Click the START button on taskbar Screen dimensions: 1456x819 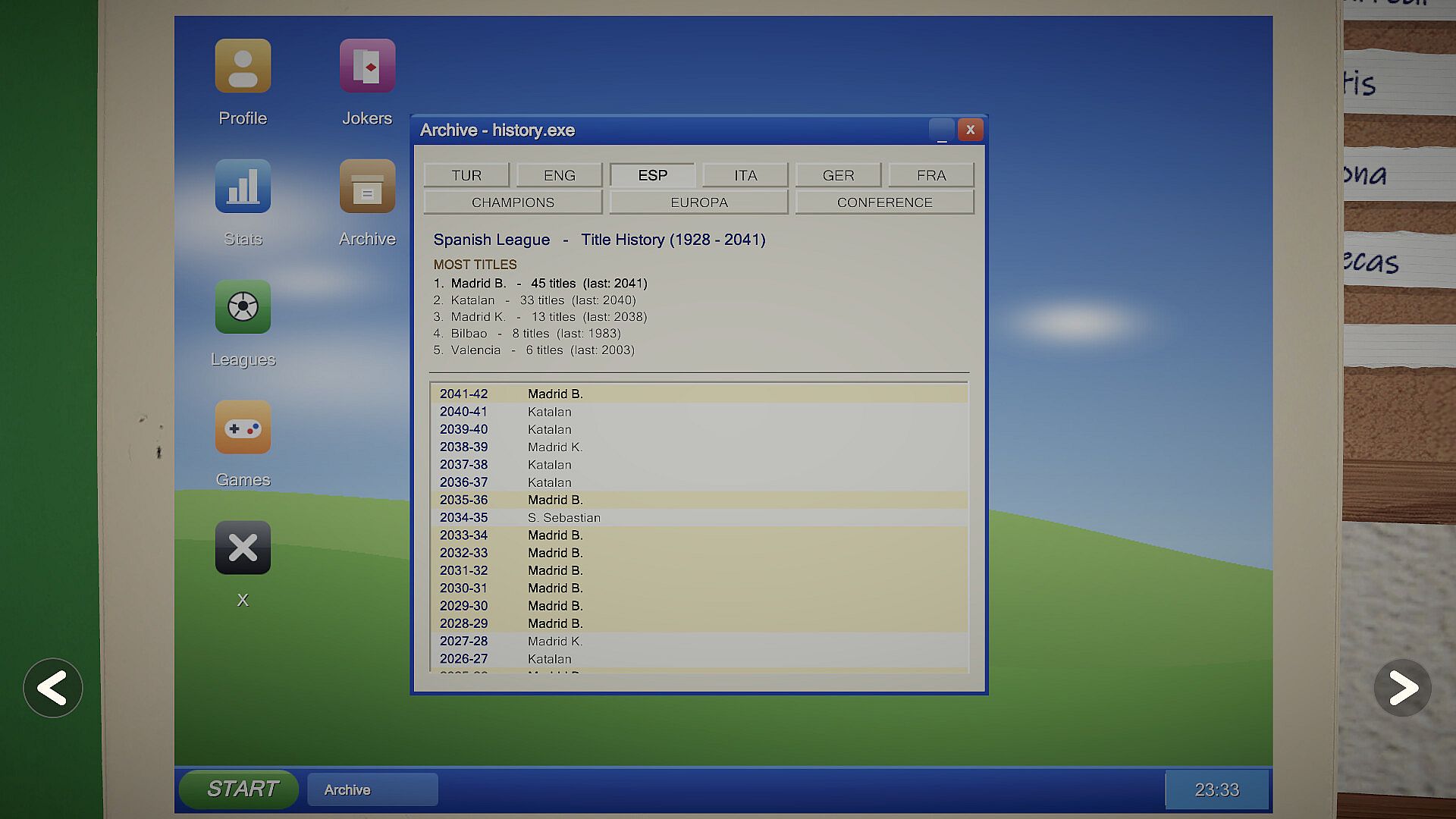pos(239,789)
